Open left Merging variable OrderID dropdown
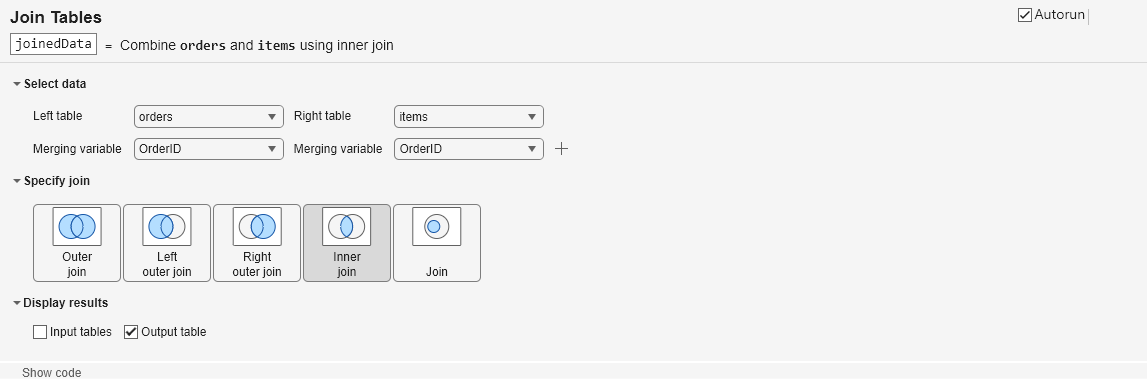1147x379 pixels. coord(208,149)
